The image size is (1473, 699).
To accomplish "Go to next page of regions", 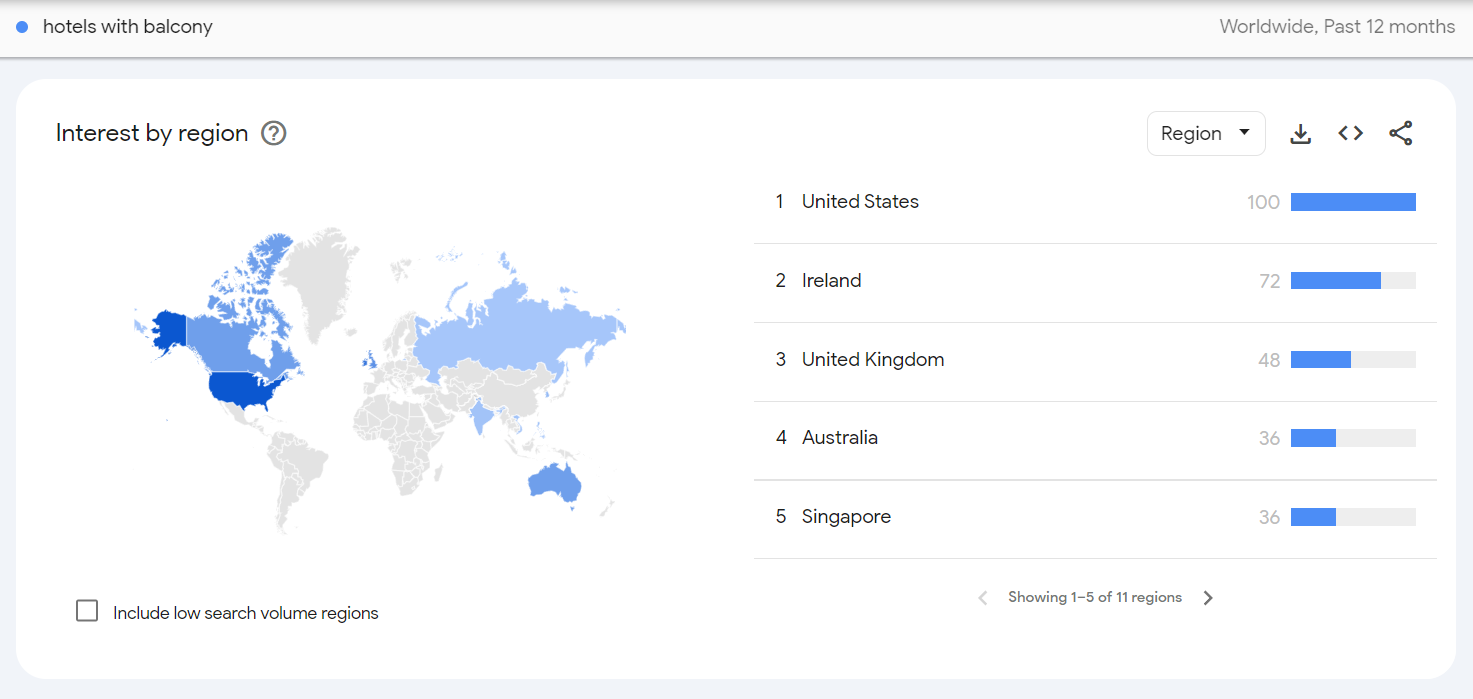I will coord(1208,598).
